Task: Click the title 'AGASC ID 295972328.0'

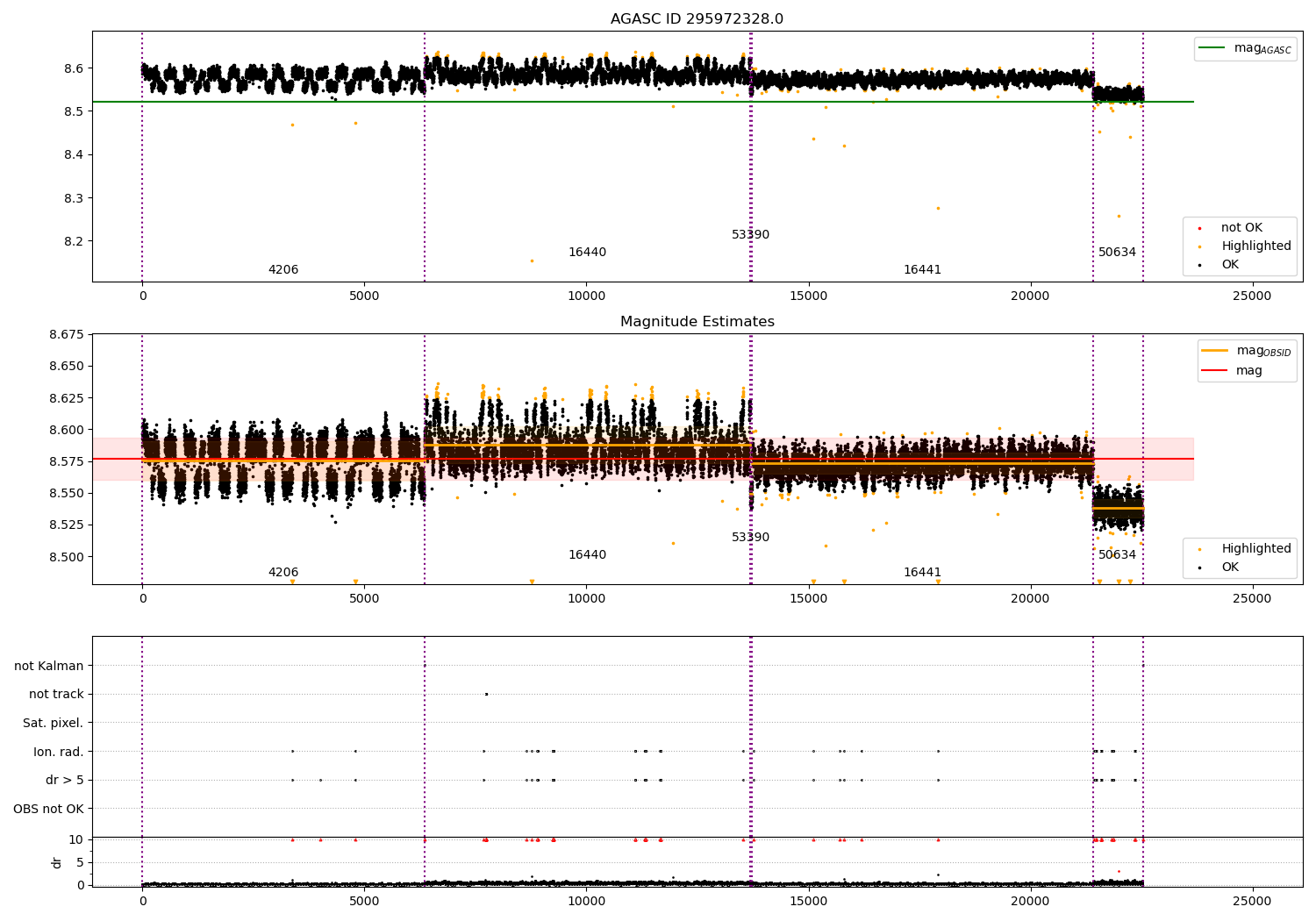Action: pyautogui.click(x=697, y=19)
